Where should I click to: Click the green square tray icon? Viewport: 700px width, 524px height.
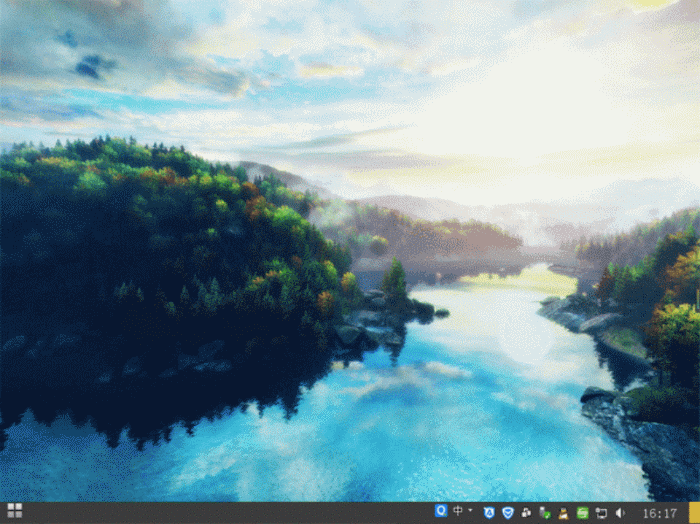pyautogui.click(x=582, y=513)
